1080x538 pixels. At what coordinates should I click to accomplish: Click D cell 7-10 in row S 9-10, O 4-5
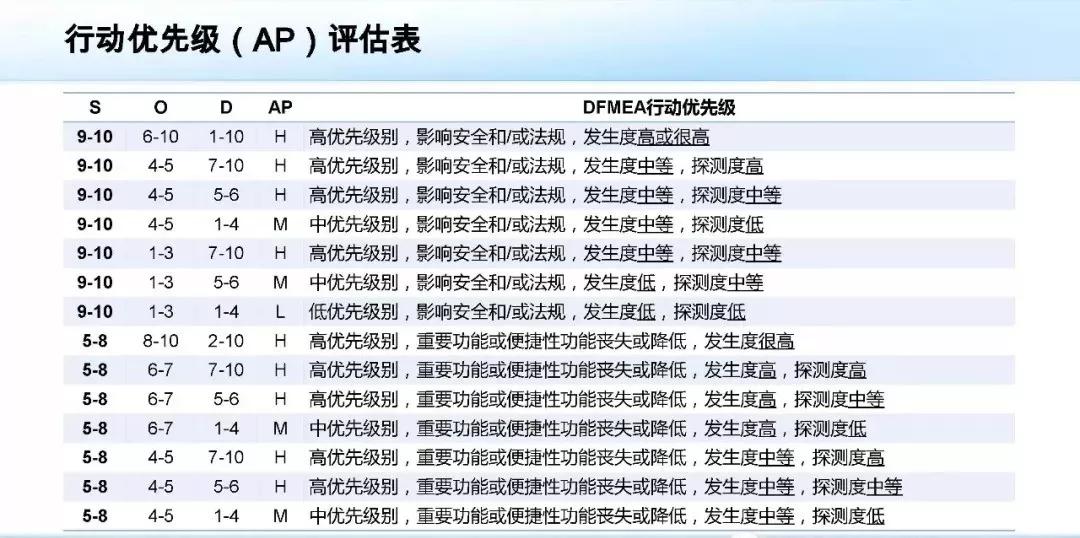[226, 165]
